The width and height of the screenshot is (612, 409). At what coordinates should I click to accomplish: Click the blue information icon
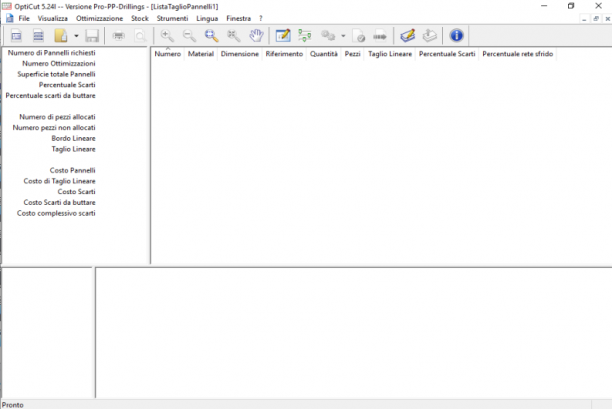coord(456,36)
